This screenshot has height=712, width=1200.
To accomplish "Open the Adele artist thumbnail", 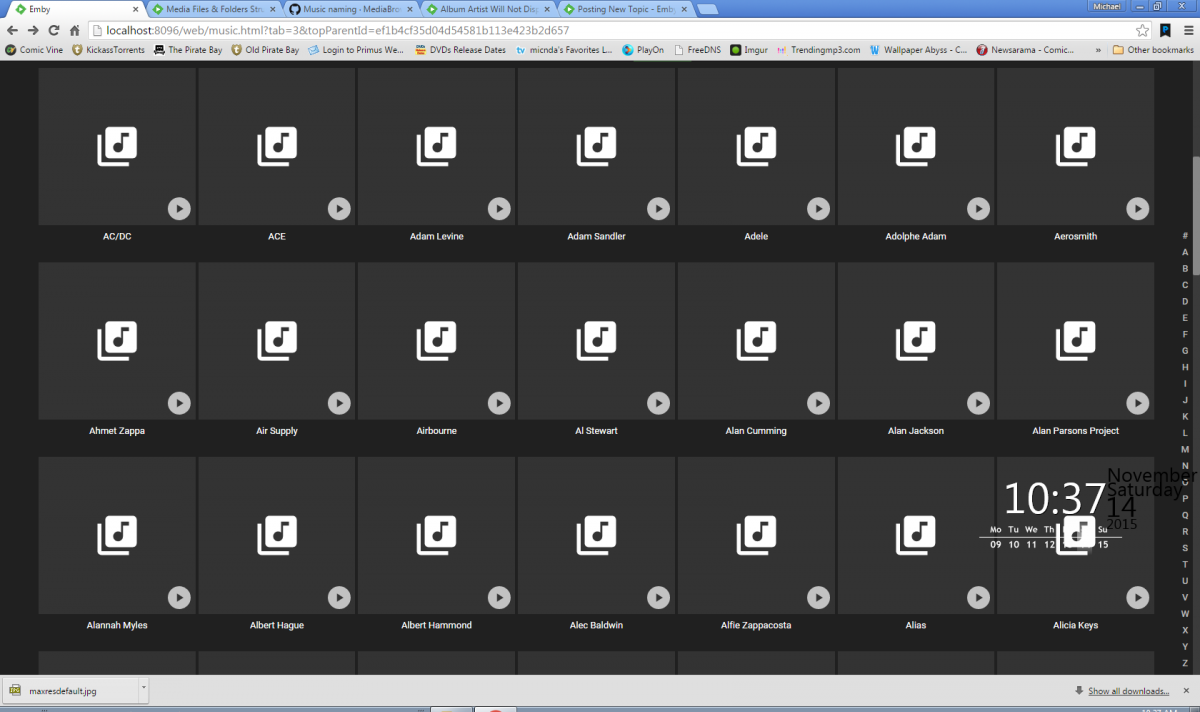I will point(756,147).
